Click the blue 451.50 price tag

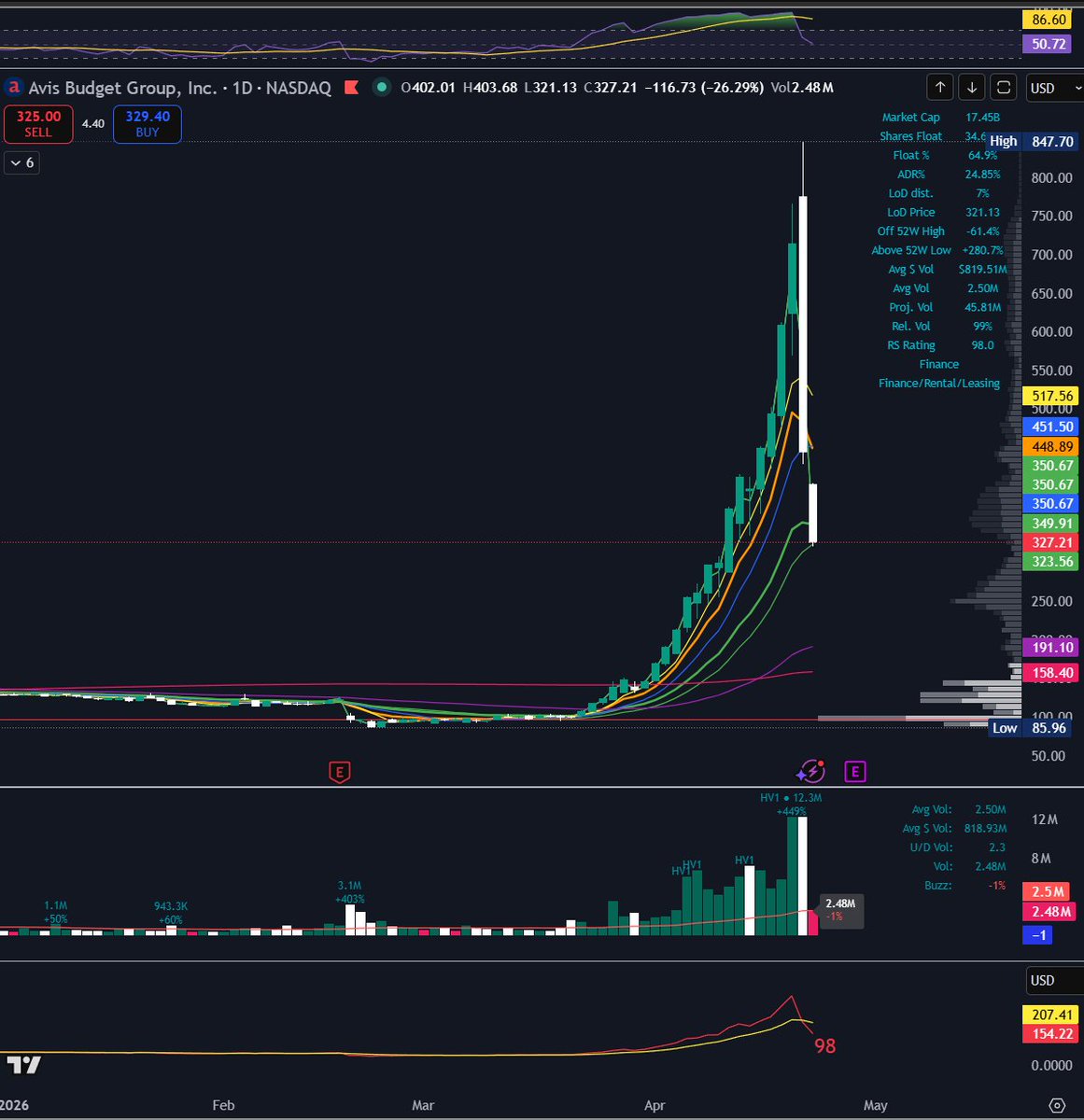[1052, 427]
